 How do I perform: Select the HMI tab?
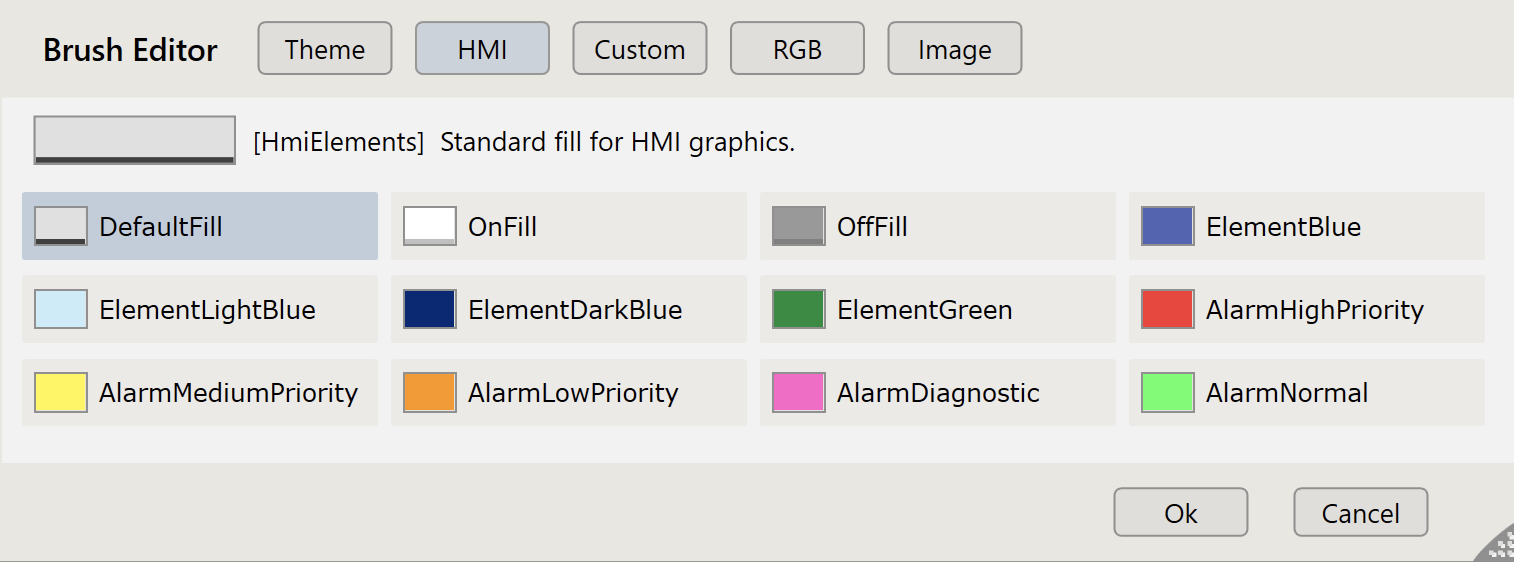coord(482,49)
